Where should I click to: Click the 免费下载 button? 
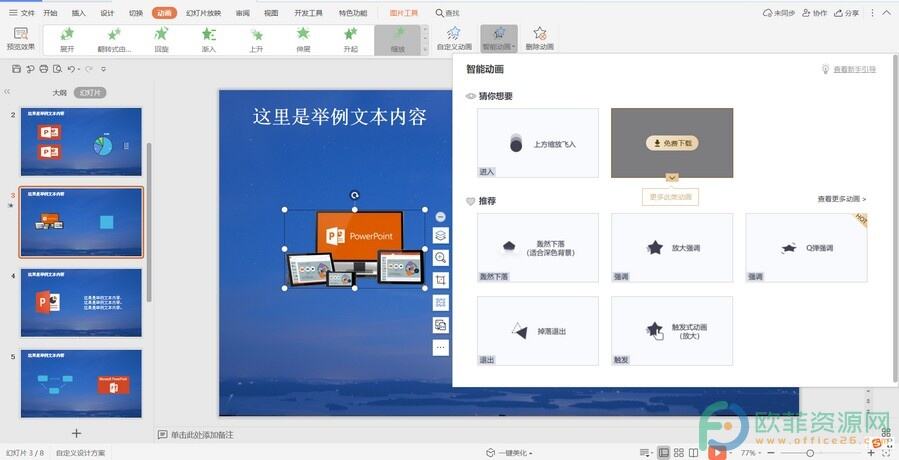point(672,143)
